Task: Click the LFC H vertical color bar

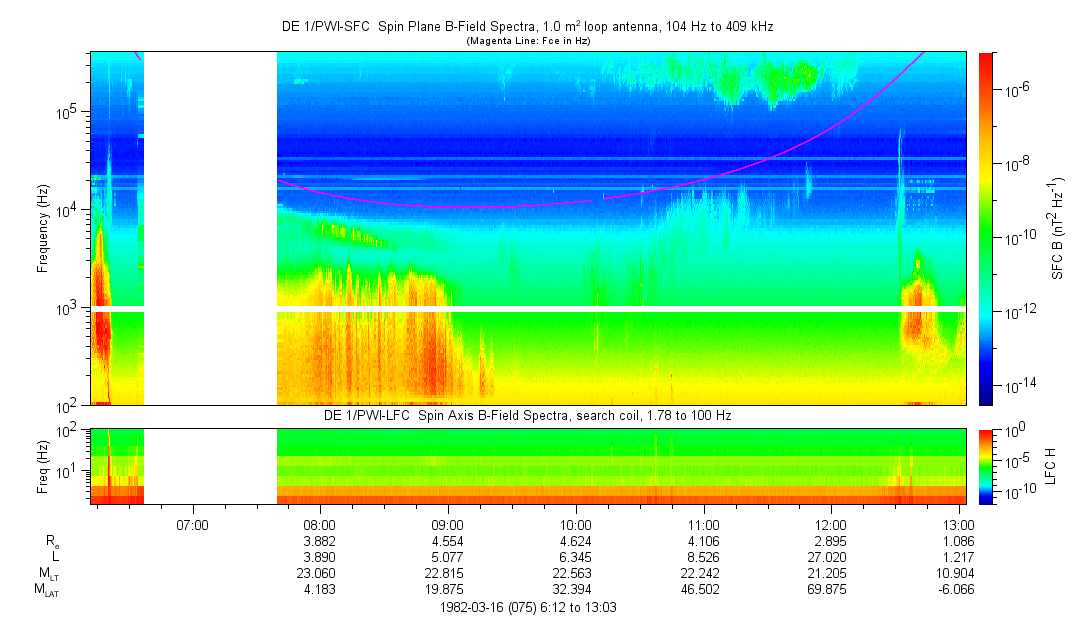Action: (x=986, y=467)
